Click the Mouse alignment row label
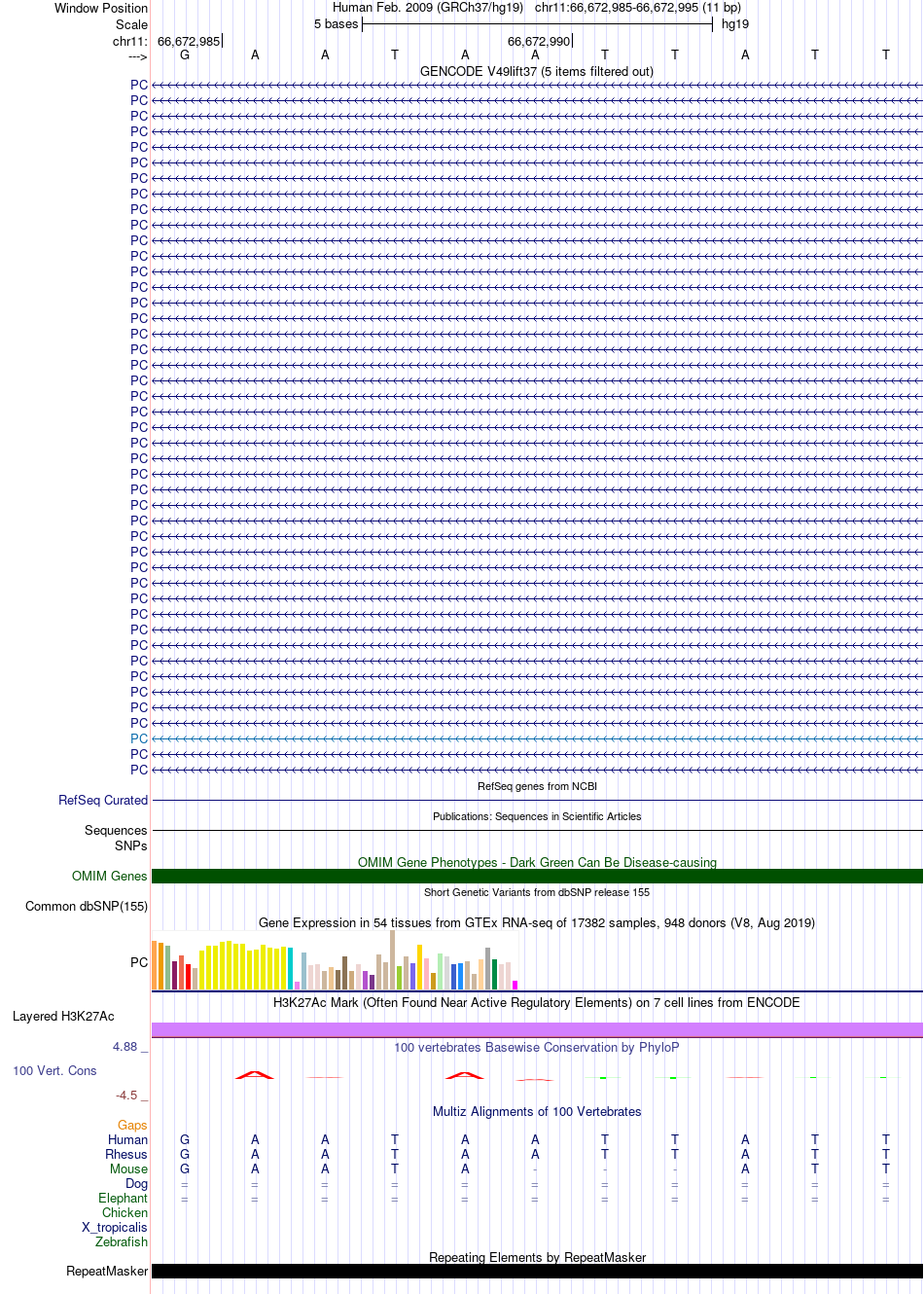 pyautogui.click(x=129, y=1168)
